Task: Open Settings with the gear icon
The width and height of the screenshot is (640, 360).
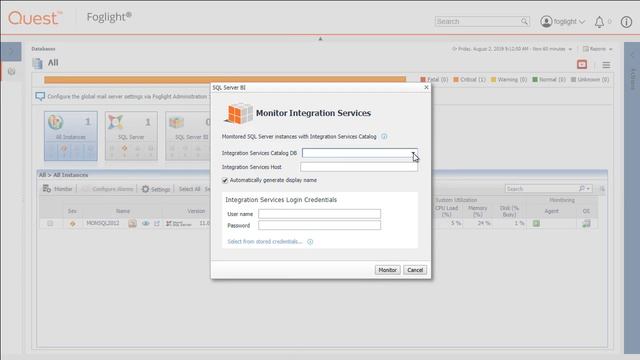Action: click(156, 189)
